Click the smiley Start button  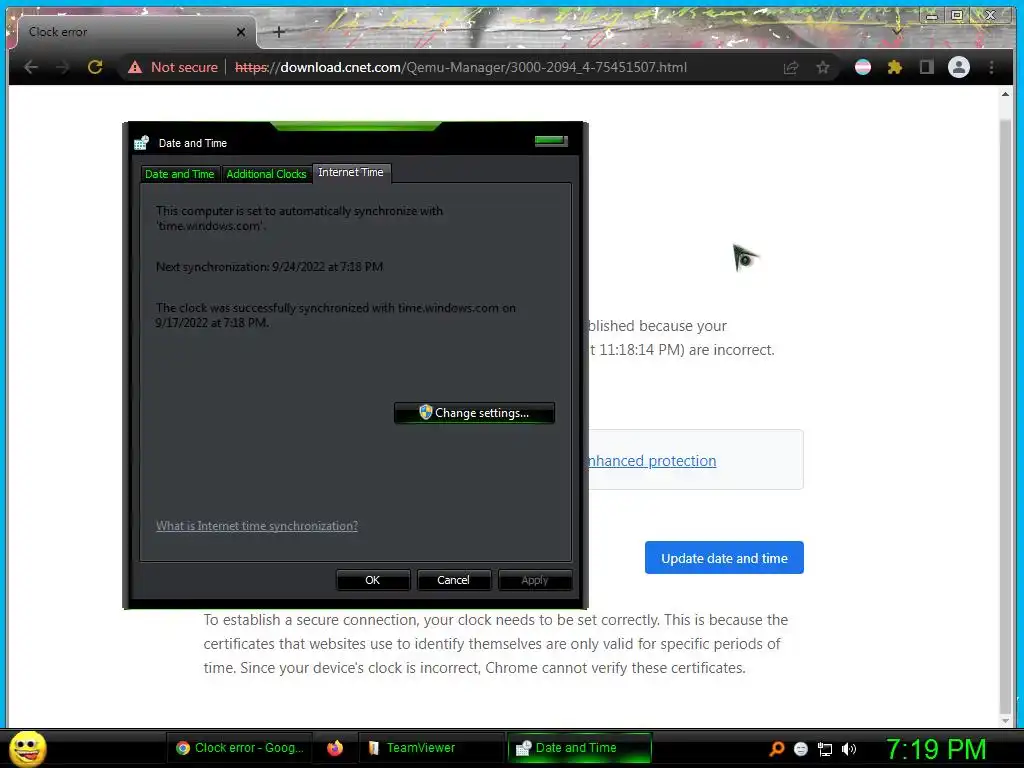27,748
